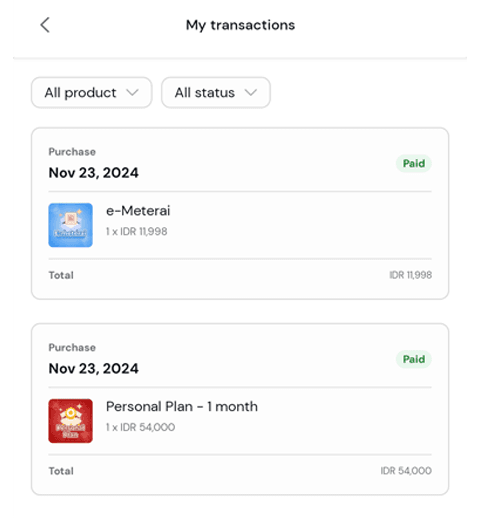Click the Total label in Personal Plan card
This screenshot has width=480, height=526.
[61, 471]
